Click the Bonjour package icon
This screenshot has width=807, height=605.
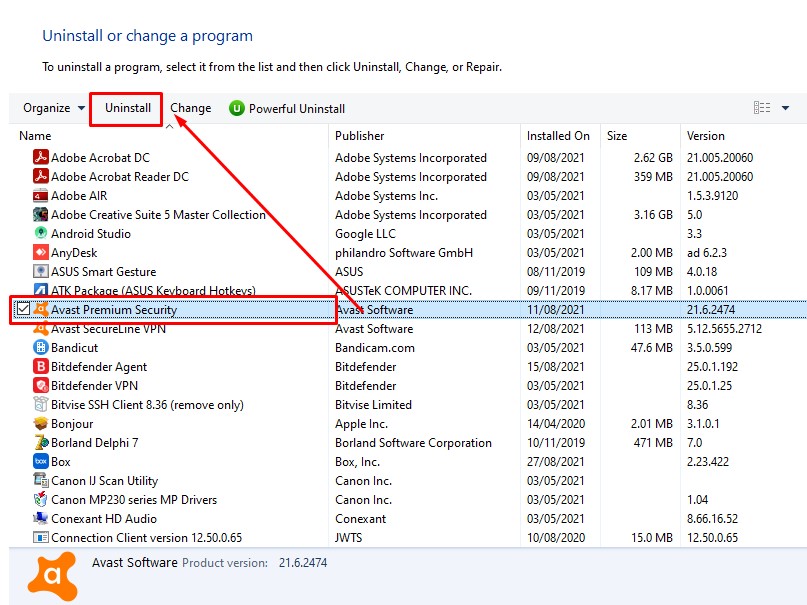tap(41, 423)
